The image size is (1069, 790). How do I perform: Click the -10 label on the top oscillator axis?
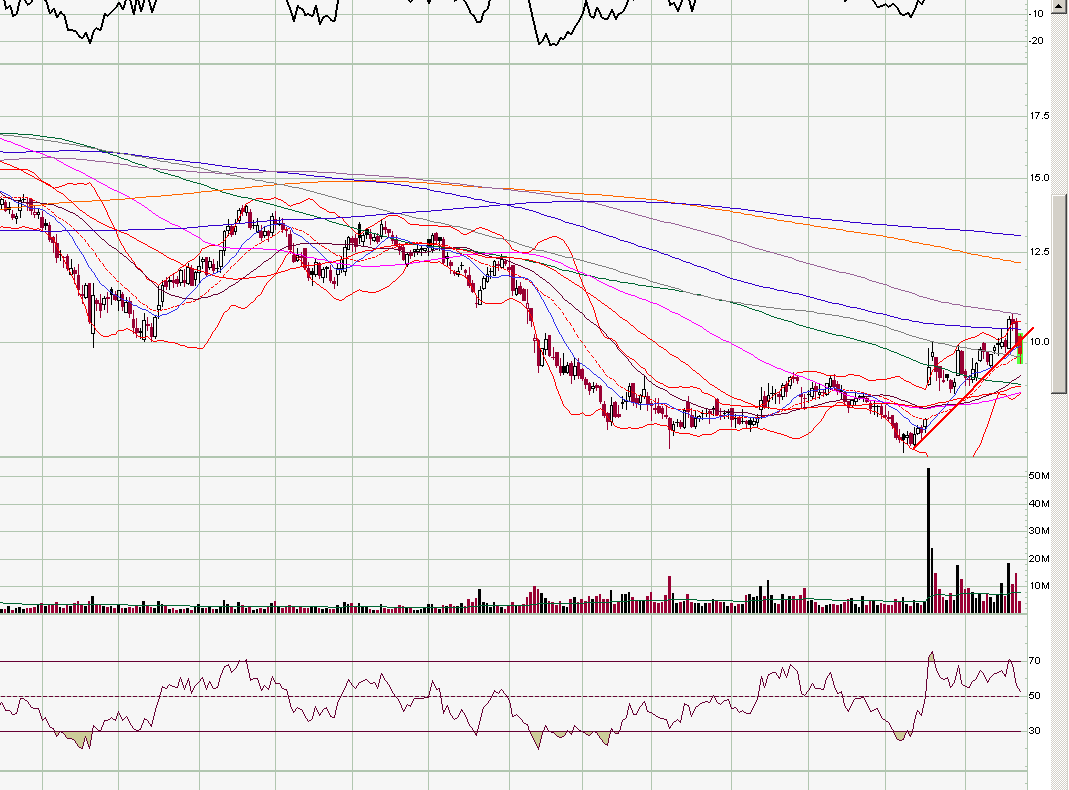[x=1037, y=14]
